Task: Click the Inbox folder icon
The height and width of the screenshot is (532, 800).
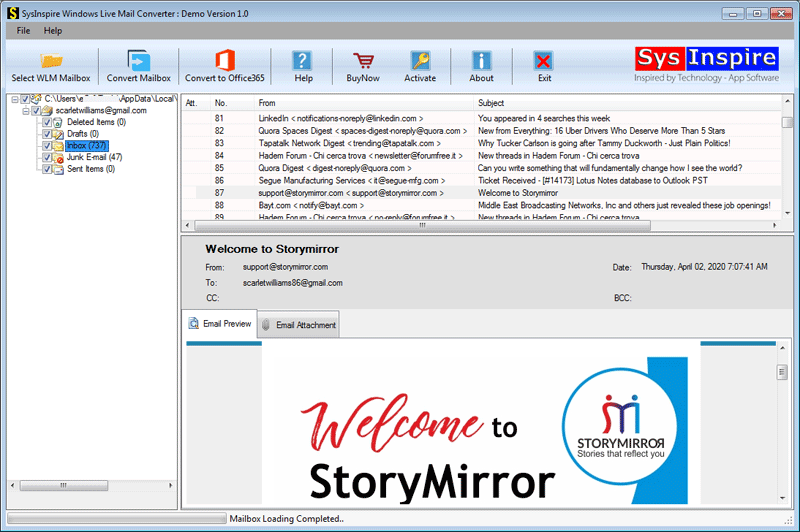Action: click(x=58, y=146)
